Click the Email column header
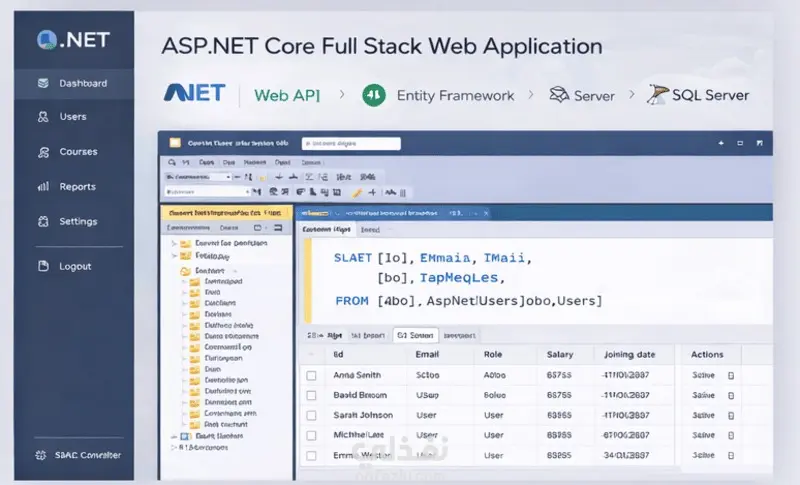The width and height of the screenshot is (800, 485). coord(427,354)
